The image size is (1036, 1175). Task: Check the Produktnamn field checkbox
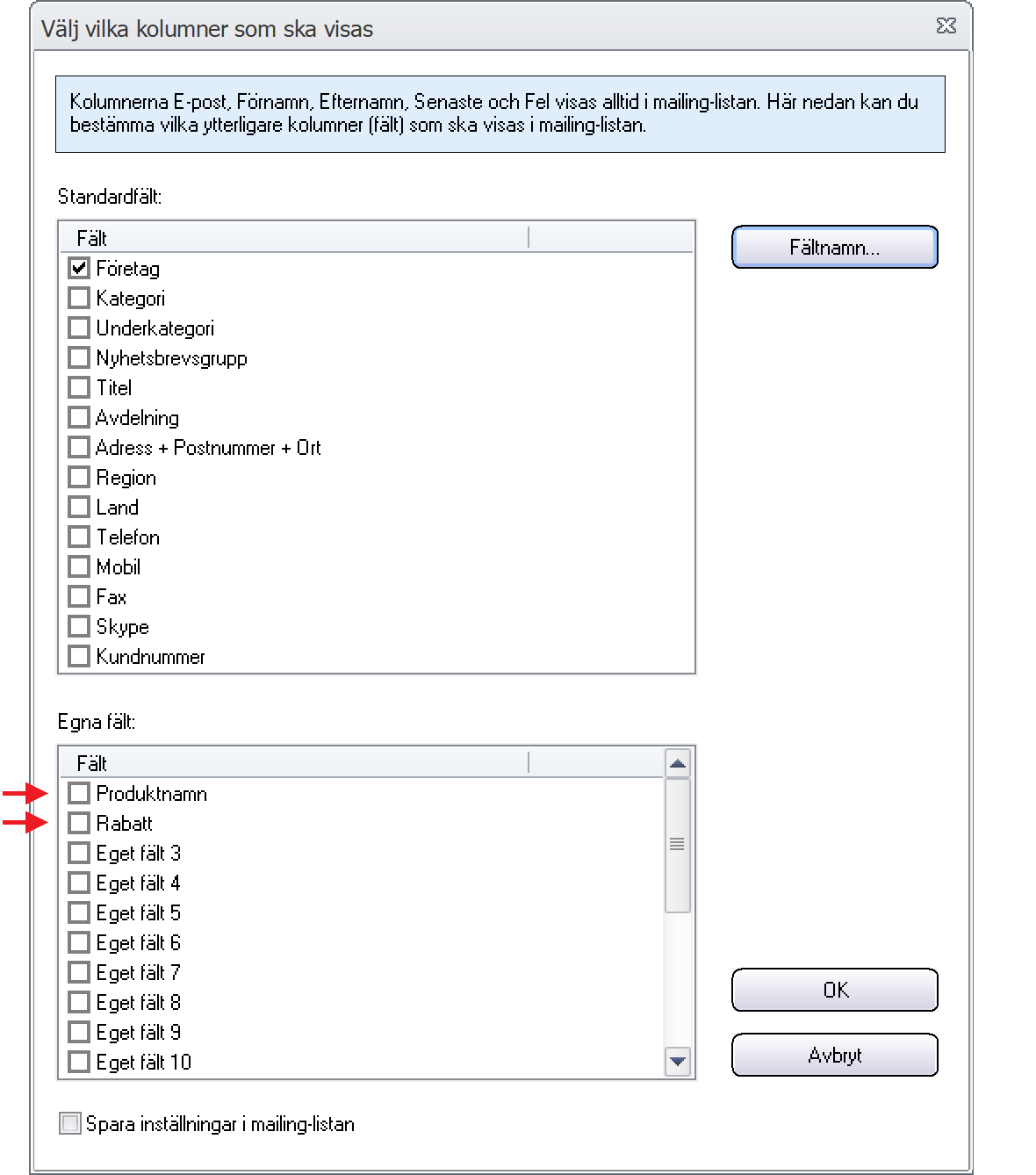[79, 793]
